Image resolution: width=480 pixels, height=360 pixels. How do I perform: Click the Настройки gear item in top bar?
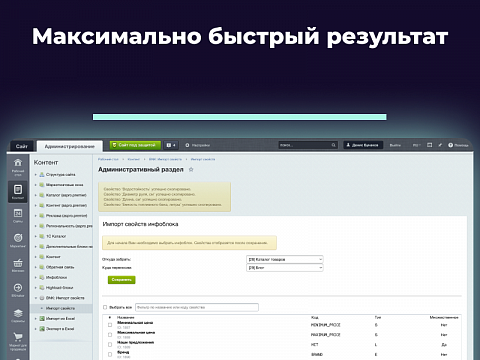click(x=198, y=145)
